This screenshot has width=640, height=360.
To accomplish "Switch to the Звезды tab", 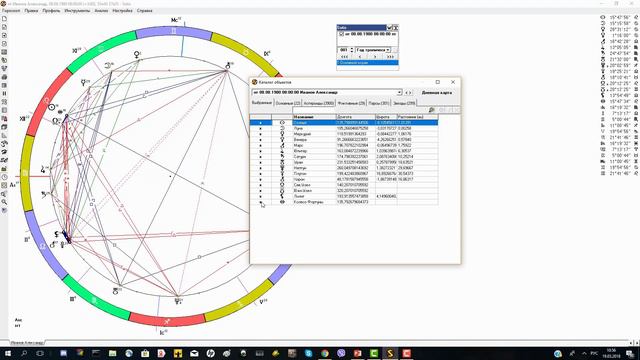I will pyautogui.click(x=404, y=103).
